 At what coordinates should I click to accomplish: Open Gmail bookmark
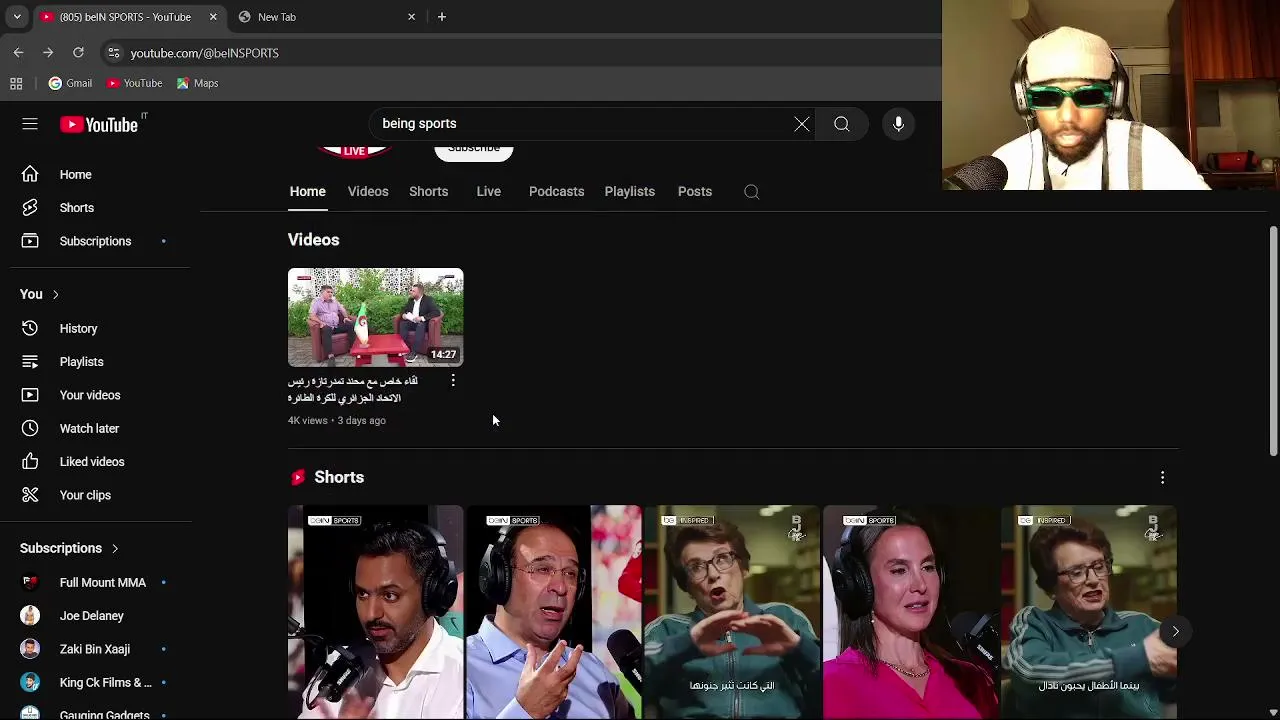(70, 83)
